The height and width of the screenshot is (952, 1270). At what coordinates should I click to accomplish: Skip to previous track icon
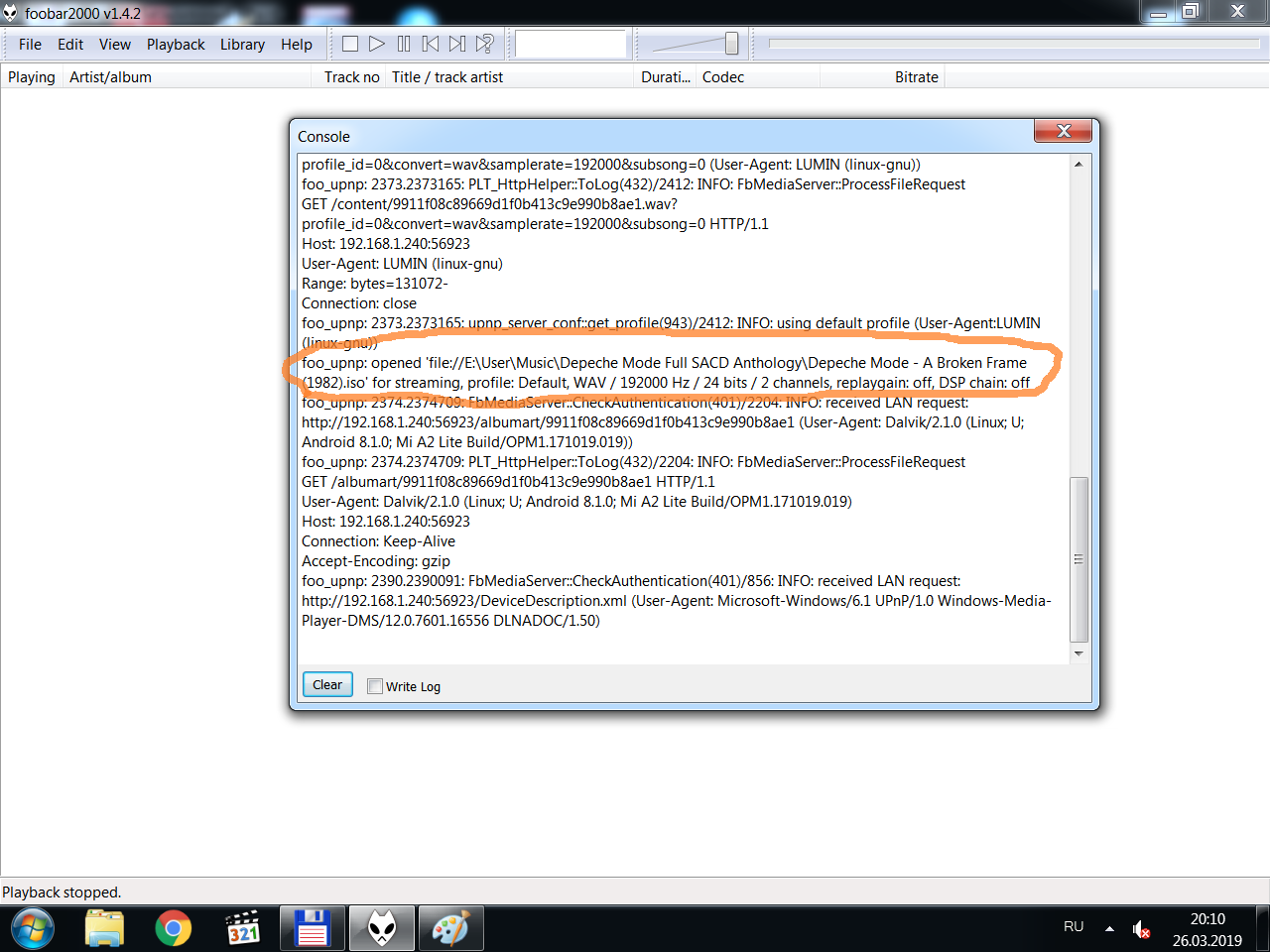431,44
